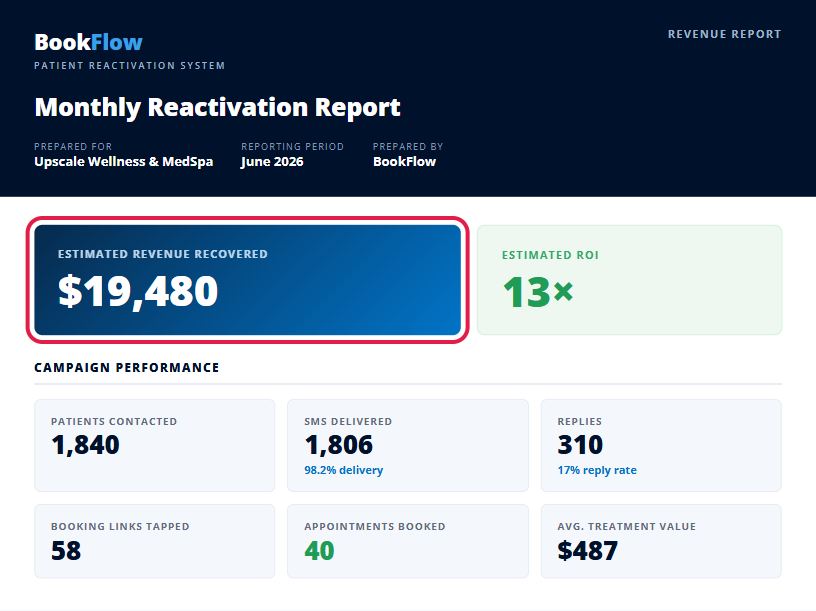816x611 pixels.
Task: Click the 'BOOKING LINKS TAPPED' label
Action: point(120,527)
